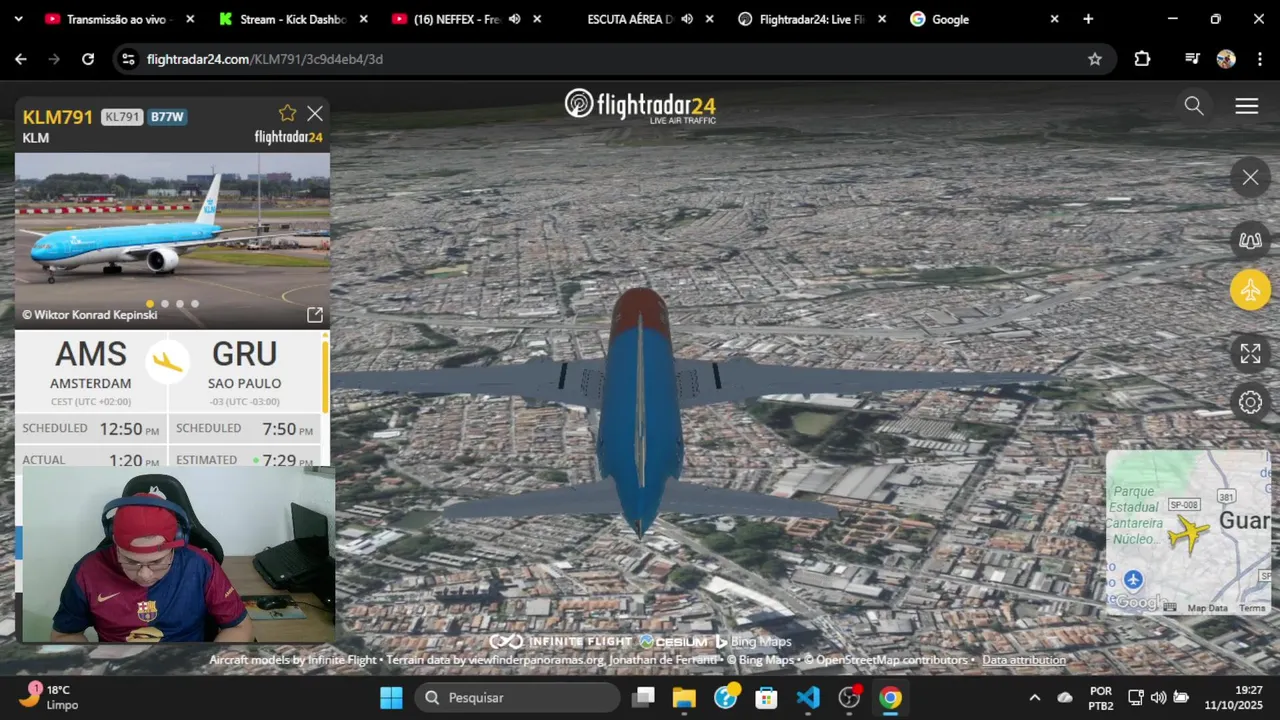Click the taskbar Pesquisar search box
This screenshot has width=1280, height=720.
pyautogui.click(x=517, y=697)
